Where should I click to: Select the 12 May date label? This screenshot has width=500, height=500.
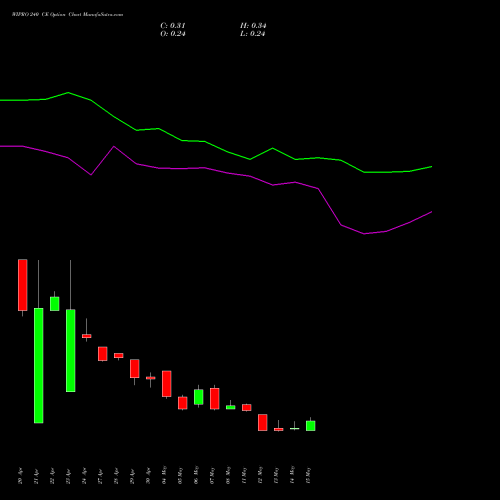[261, 475]
